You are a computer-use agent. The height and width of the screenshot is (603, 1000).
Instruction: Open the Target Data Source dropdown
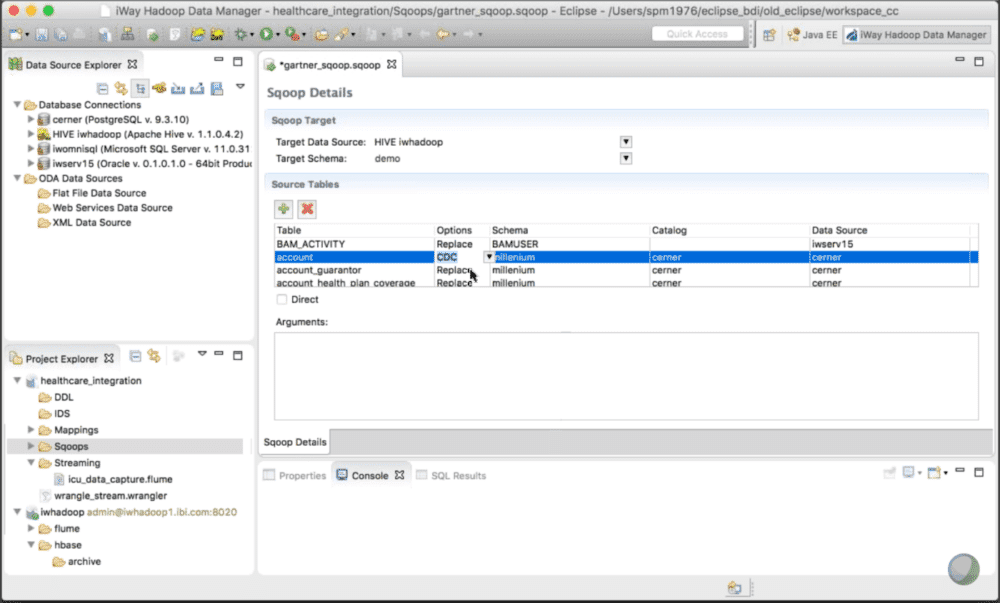(626, 142)
